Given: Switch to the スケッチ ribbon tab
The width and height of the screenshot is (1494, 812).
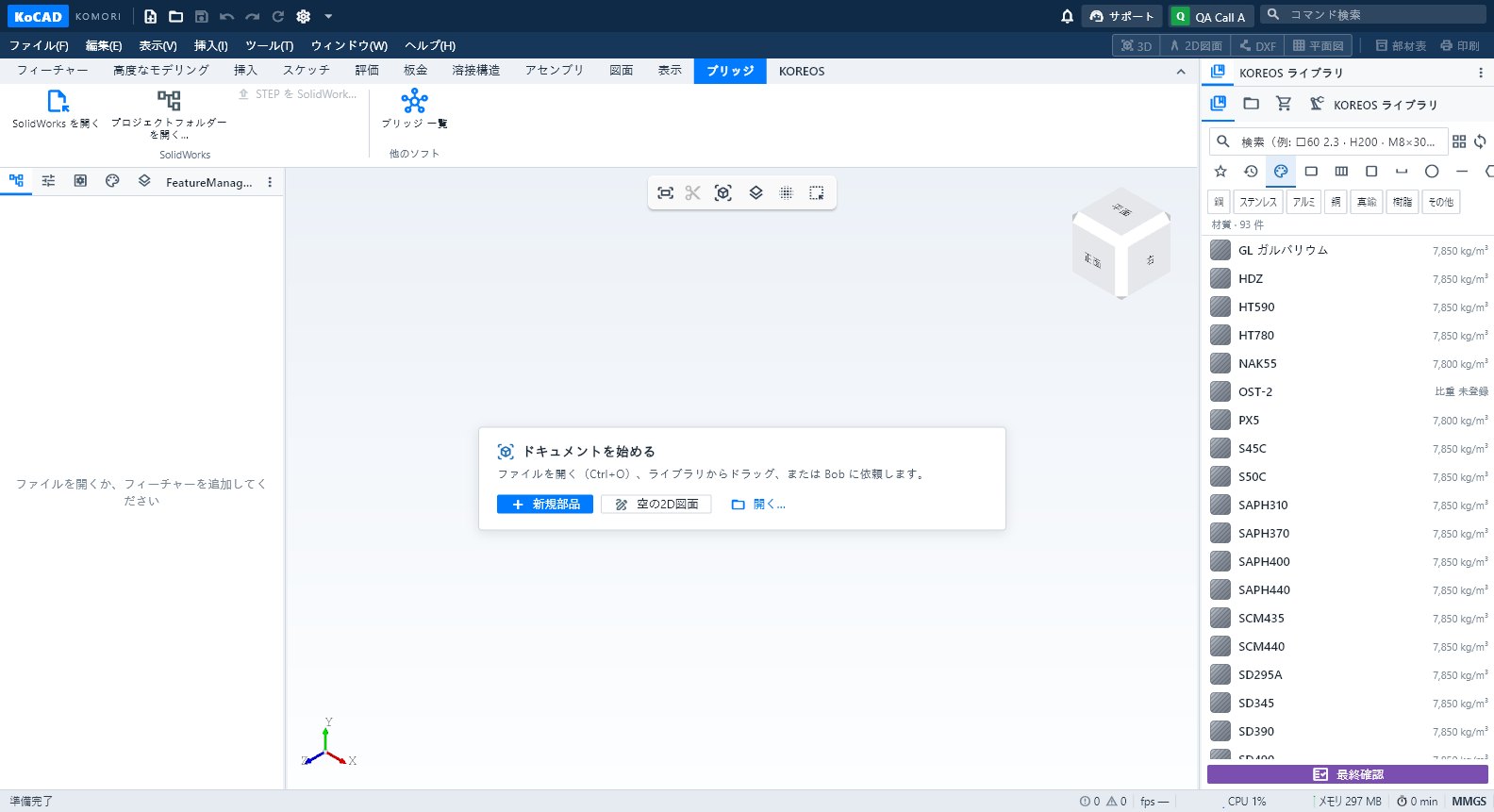Looking at the screenshot, I should tap(307, 71).
